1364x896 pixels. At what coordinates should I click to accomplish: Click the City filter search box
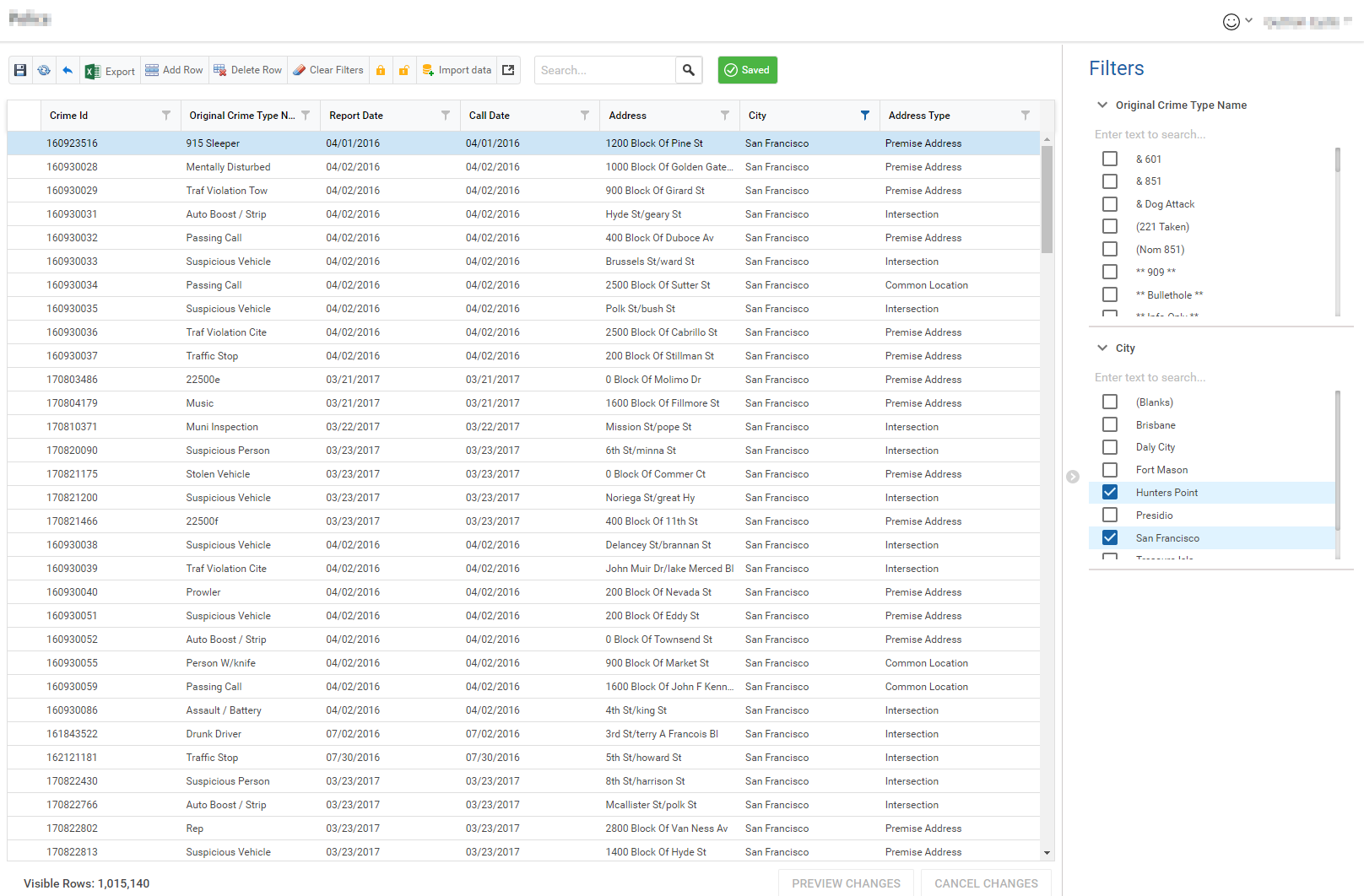(1215, 377)
